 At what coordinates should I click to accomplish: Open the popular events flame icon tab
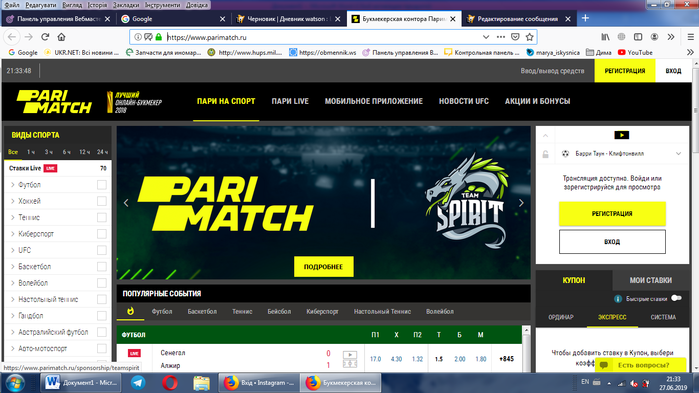[130, 311]
